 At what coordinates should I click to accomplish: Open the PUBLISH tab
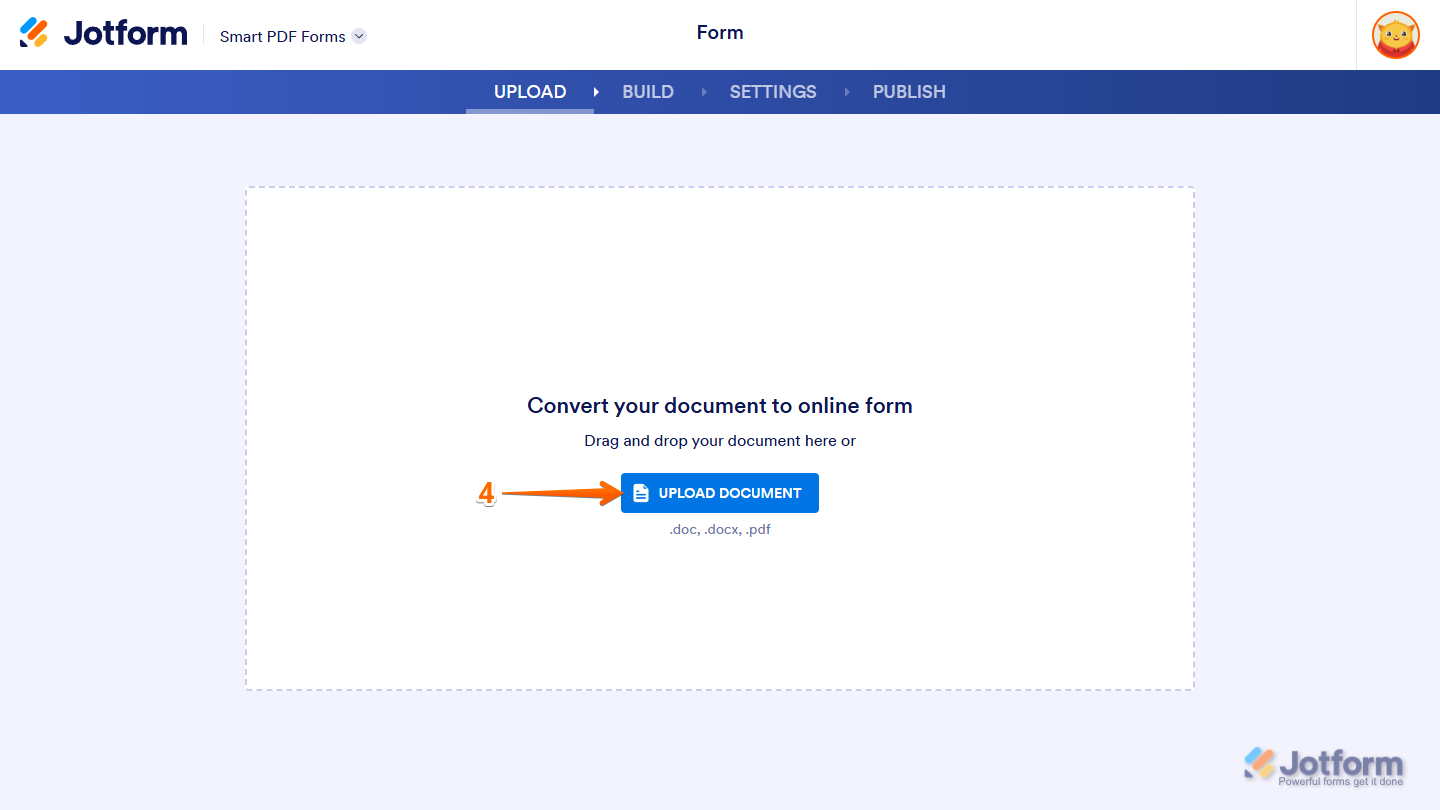[909, 92]
